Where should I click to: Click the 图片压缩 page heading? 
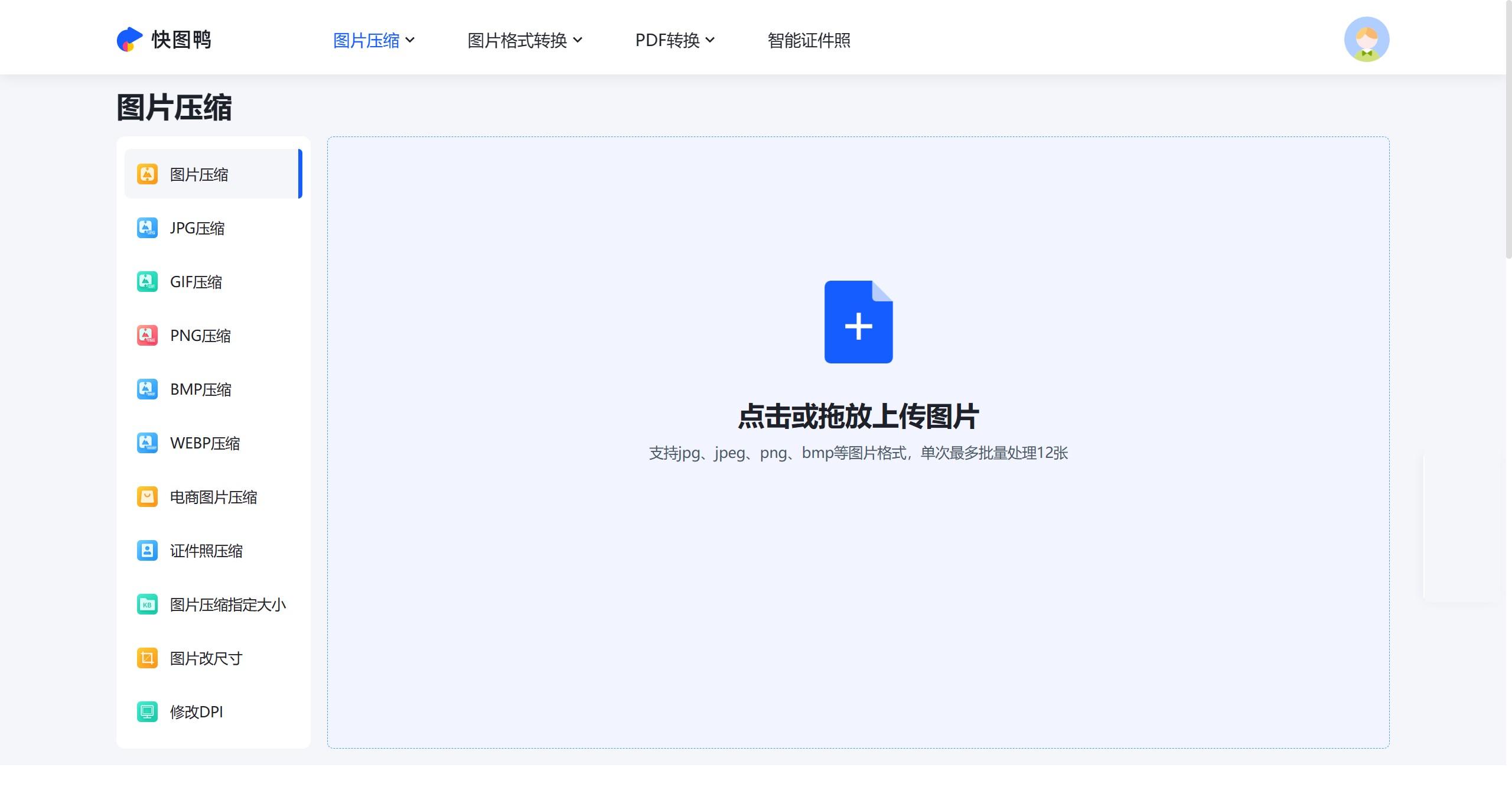coord(174,108)
